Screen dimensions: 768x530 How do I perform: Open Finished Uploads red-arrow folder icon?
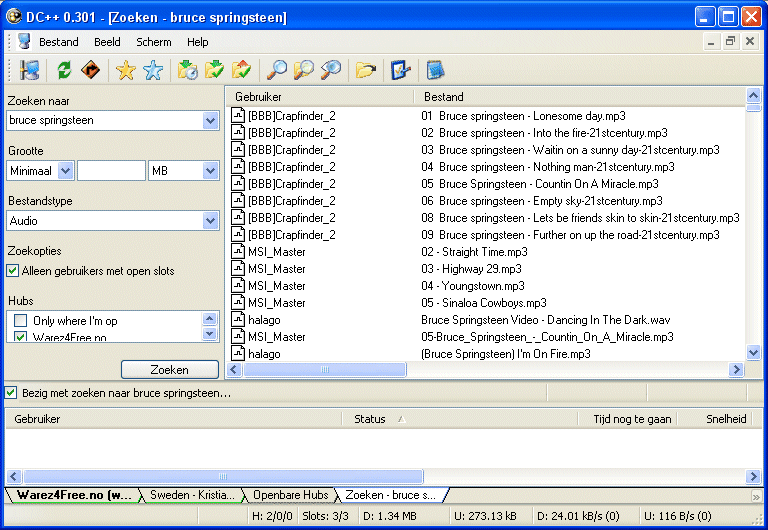[x=241, y=70]
